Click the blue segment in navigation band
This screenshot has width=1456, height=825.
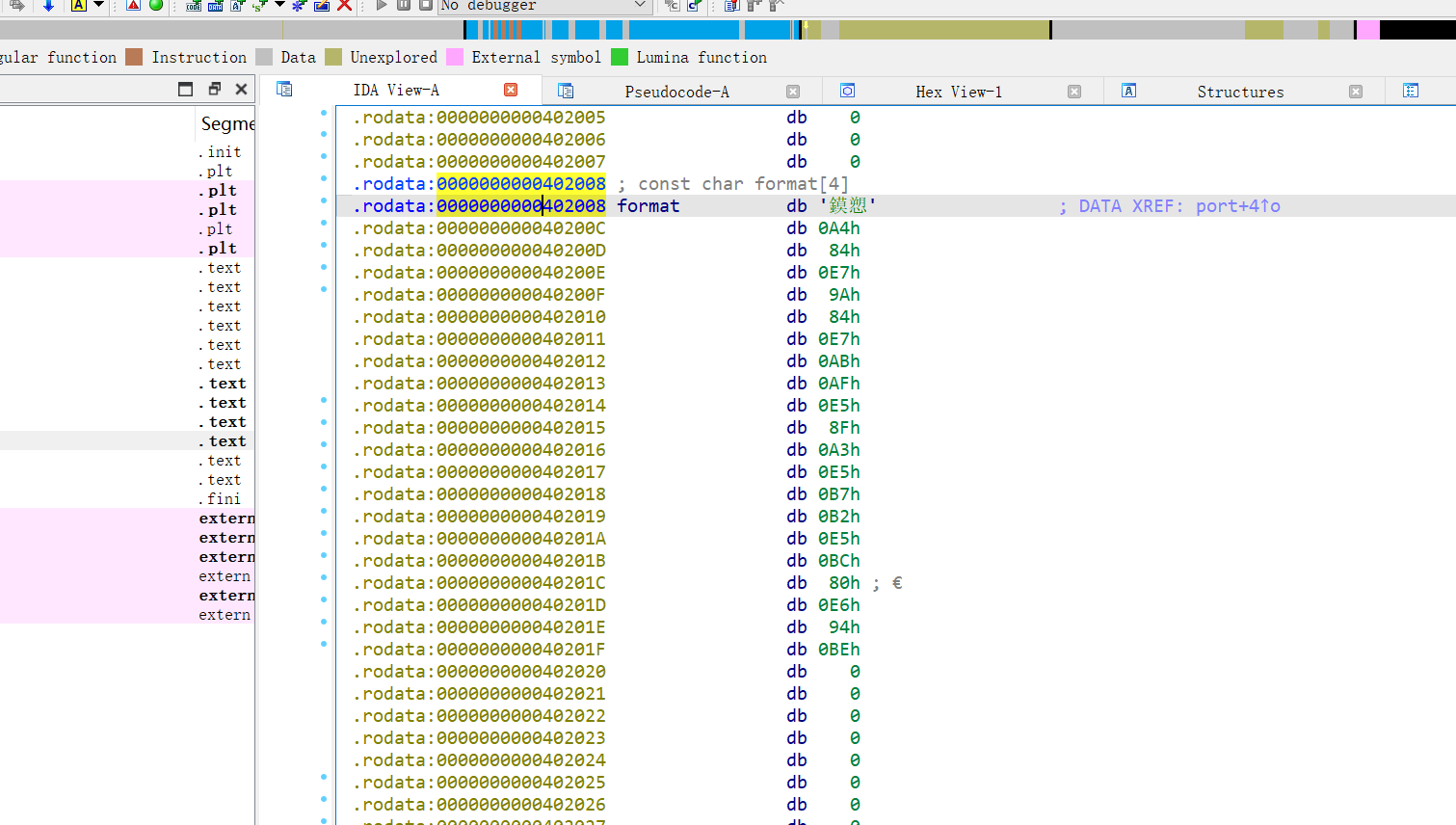[684, 30]
